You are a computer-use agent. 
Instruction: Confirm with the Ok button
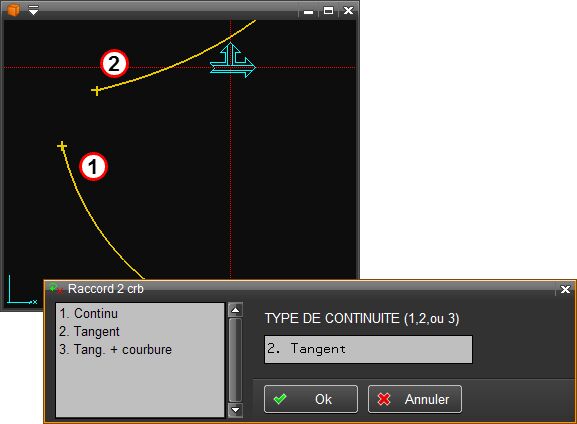pos(311,399)
